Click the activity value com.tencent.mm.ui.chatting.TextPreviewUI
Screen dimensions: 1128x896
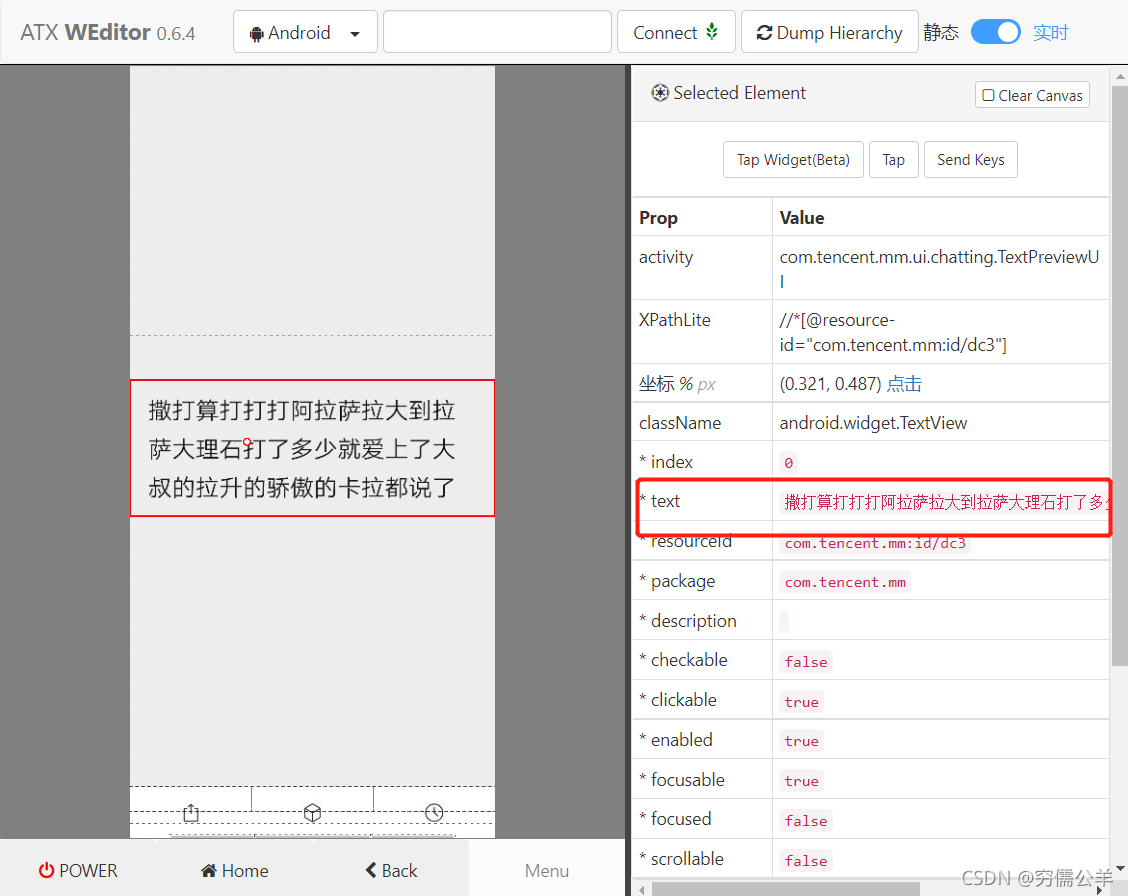939,268
